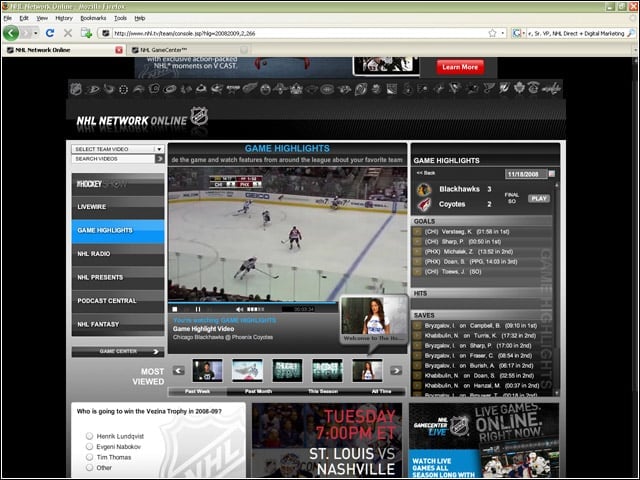Pause the game highlight video
This screenshot has width=640, height=480.
[198, 309]
